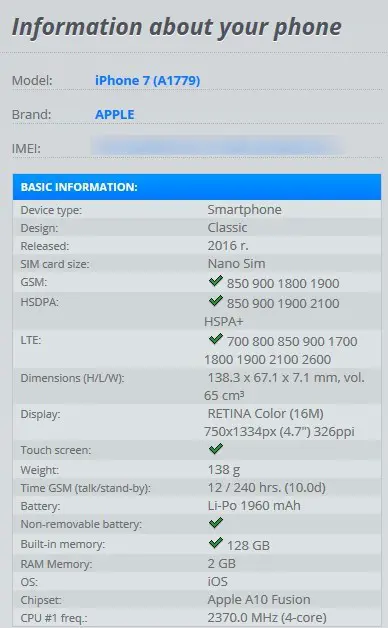Click the 'Dimensions (H/L/W):' label

coord(72,378)
